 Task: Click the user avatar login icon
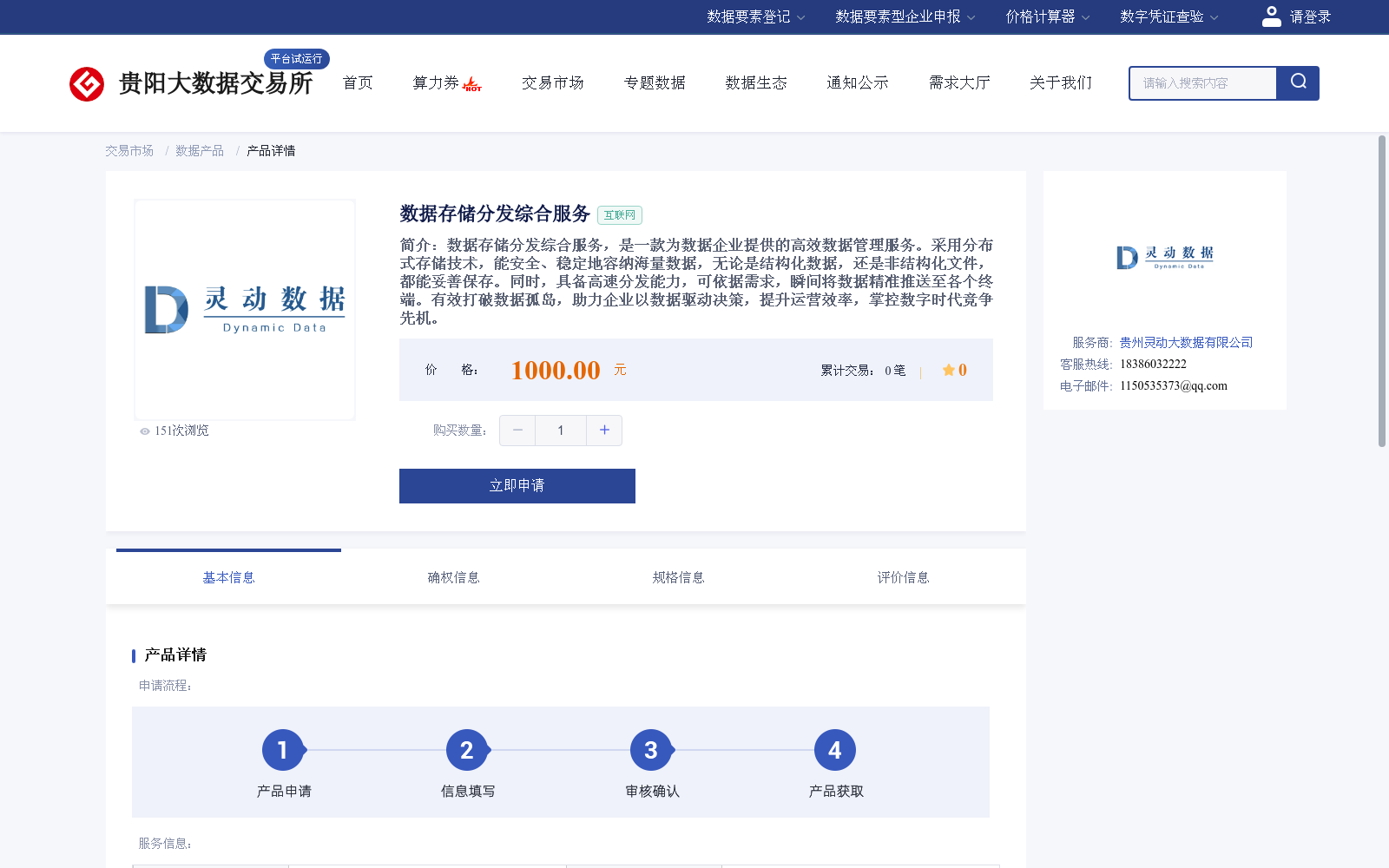[x=1271, y=16]
